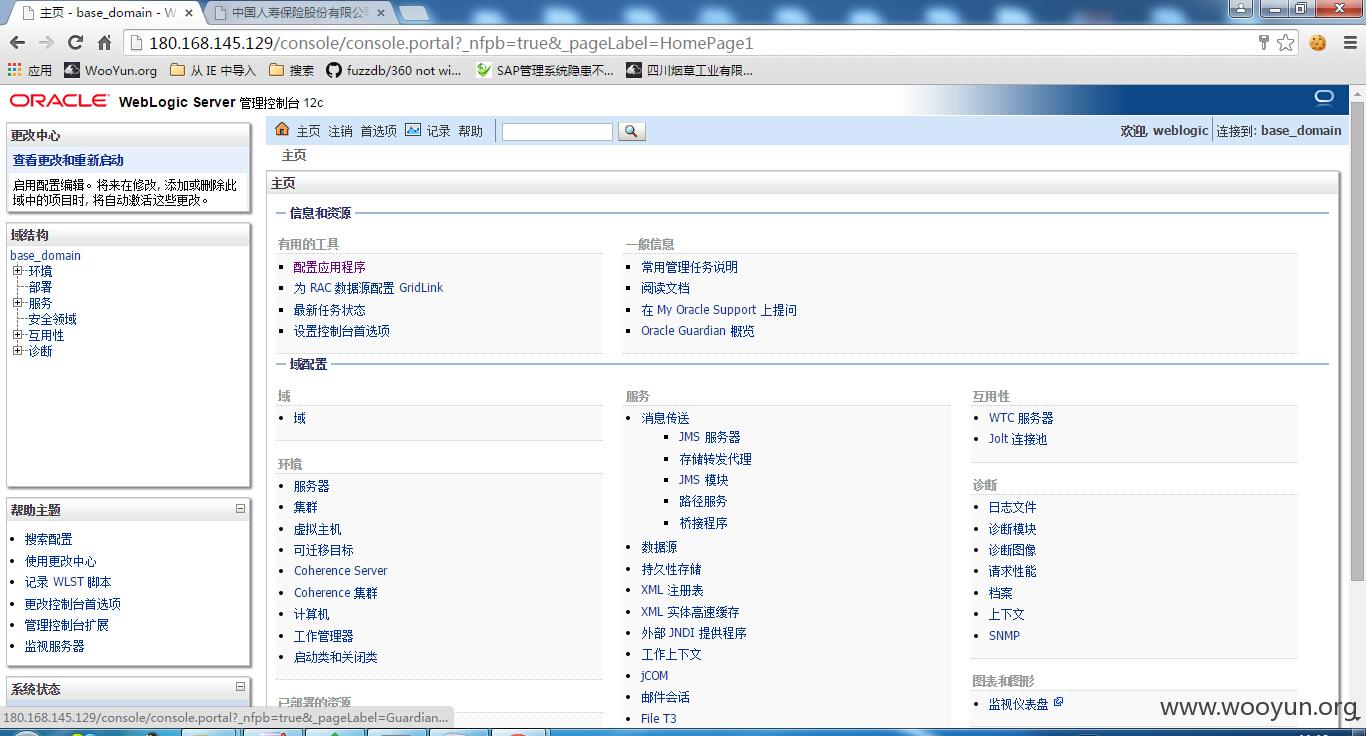Screen dimensions: 1366x736
Task: Open the 日志文件 link
Action: pyautogui.click(x=1012, y=507)
